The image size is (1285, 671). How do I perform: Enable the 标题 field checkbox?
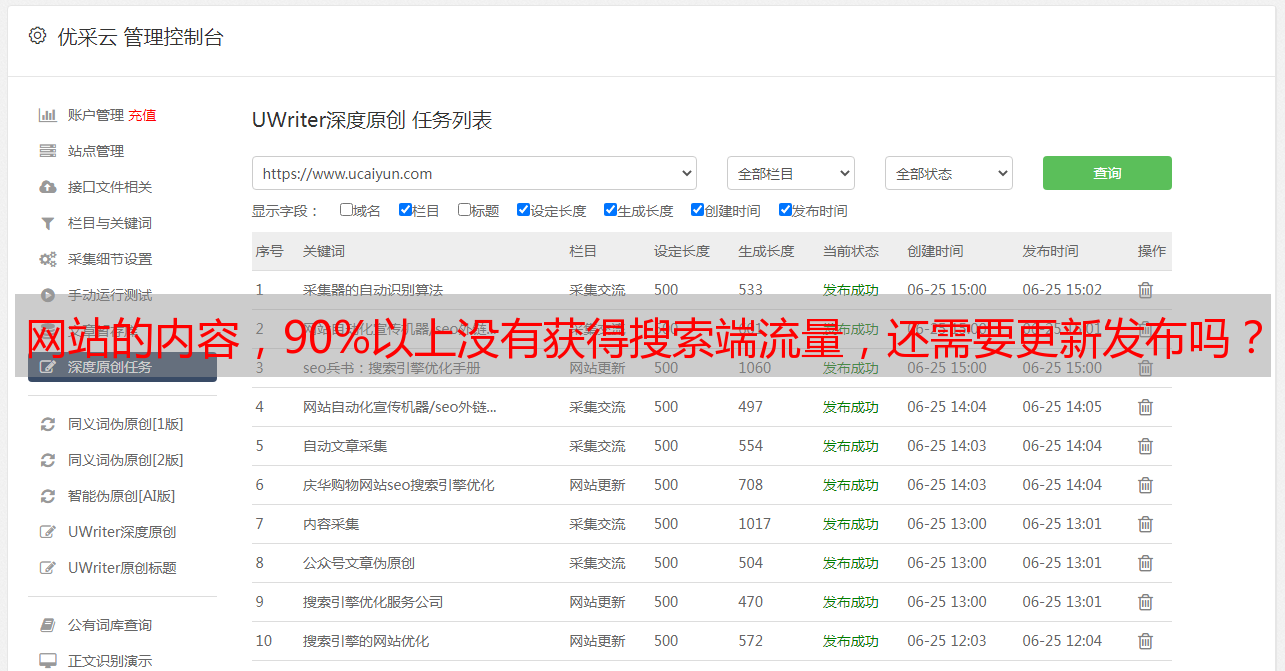click(x=464, y=210)
